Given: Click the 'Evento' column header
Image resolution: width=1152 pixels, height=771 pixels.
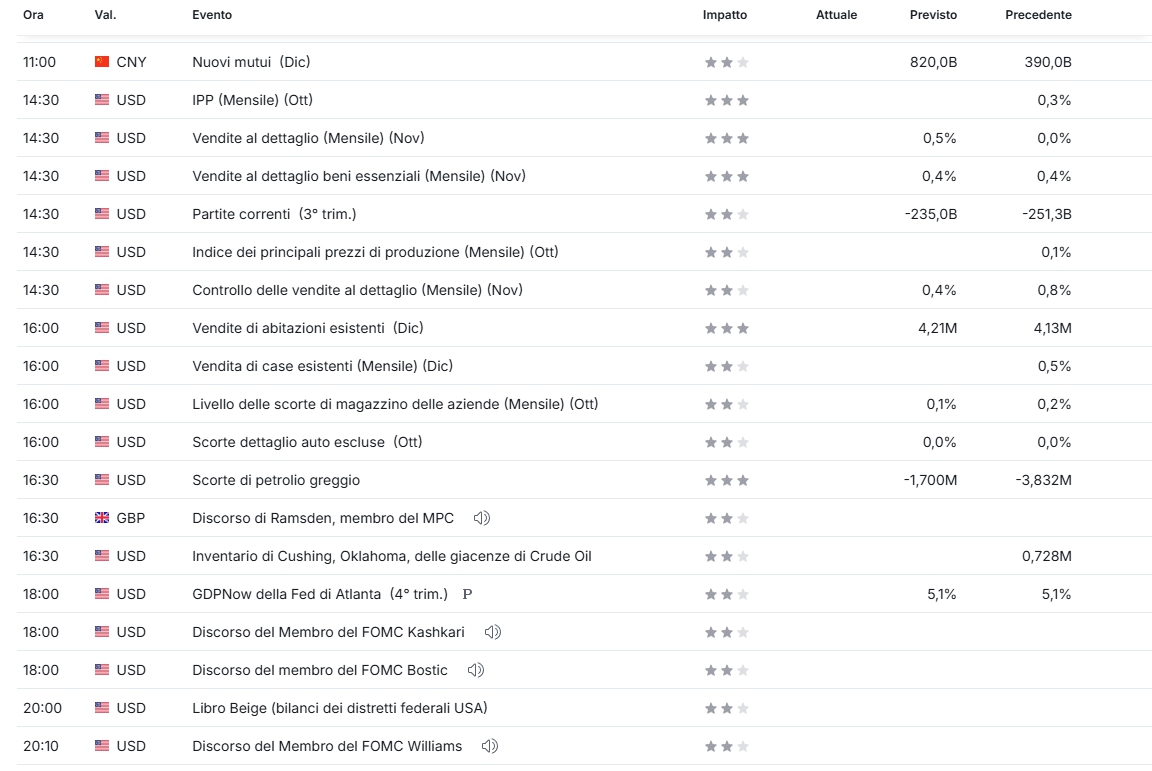Looking at the screenshot, I should pyautogui.click(x=212, y=15).
